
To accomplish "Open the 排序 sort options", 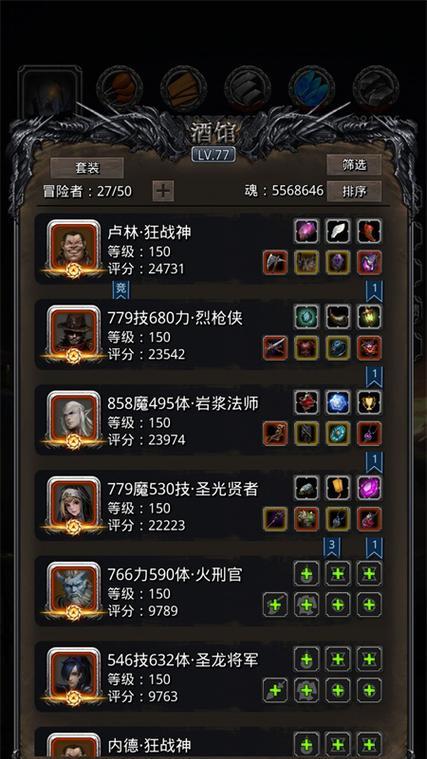I will click(x=354, y=191).
